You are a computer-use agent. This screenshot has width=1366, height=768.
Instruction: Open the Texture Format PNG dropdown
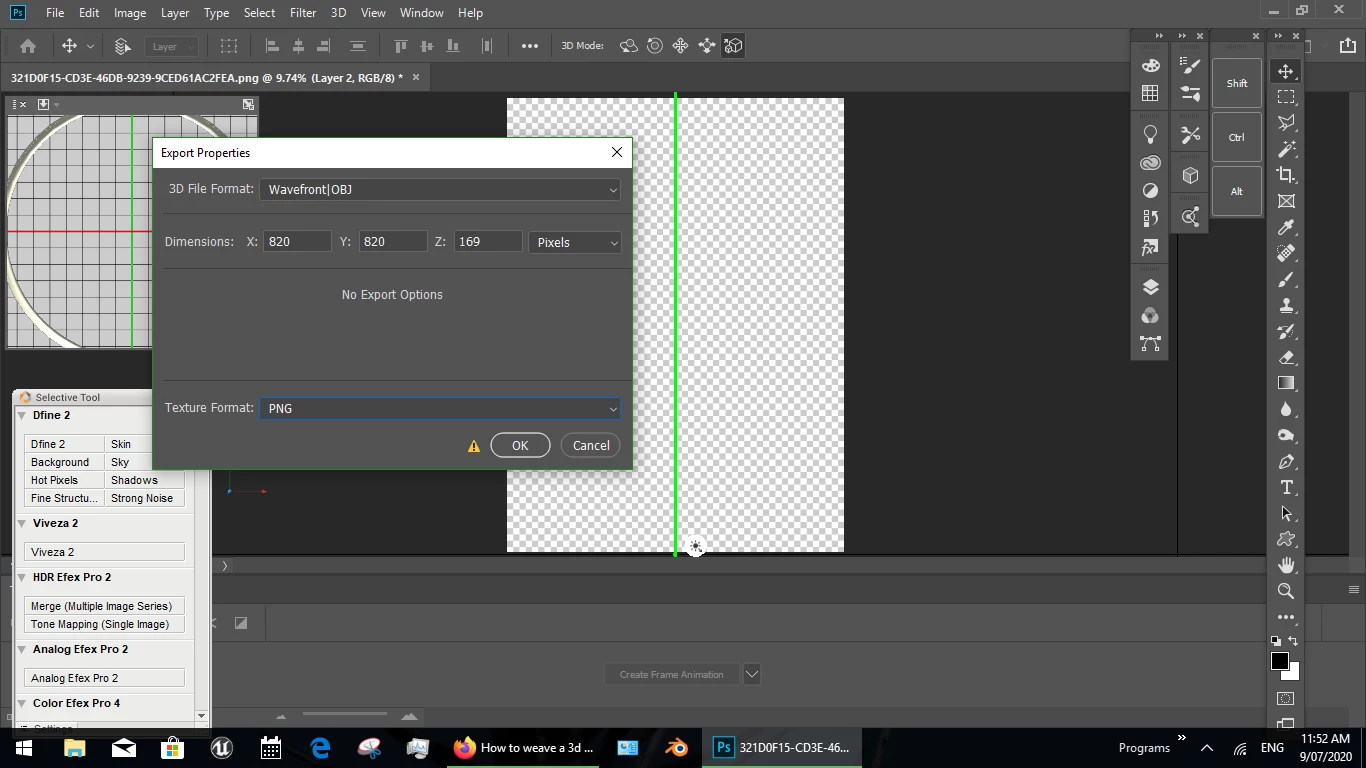(x=440, y=408)
